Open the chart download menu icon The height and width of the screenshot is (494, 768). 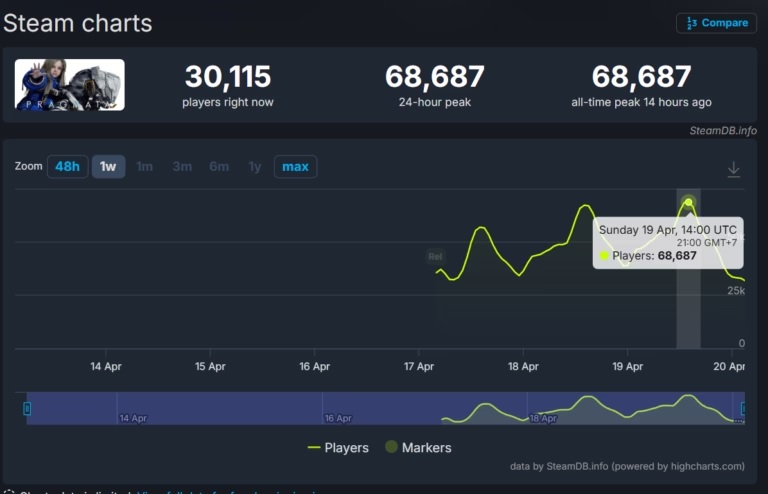click(x=733, y=170)
